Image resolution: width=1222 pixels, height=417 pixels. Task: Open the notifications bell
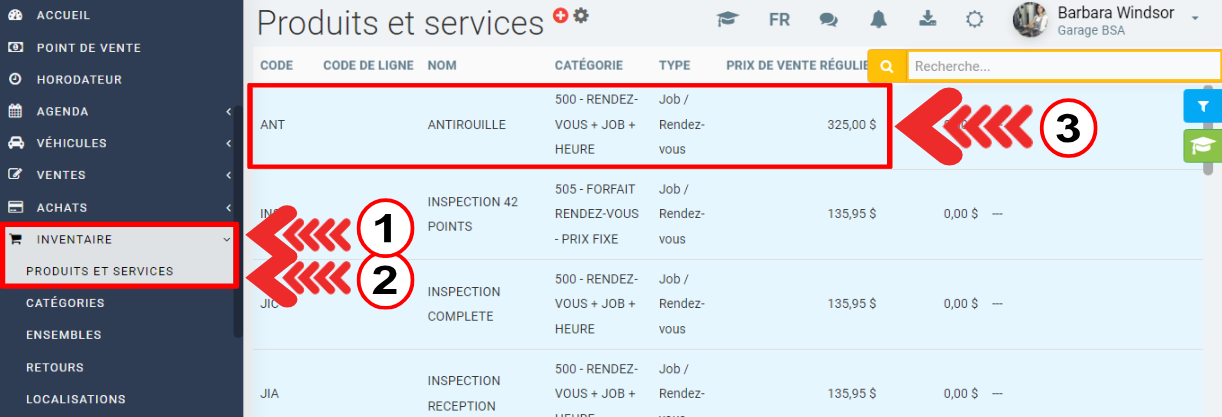[x=878, y=20]
